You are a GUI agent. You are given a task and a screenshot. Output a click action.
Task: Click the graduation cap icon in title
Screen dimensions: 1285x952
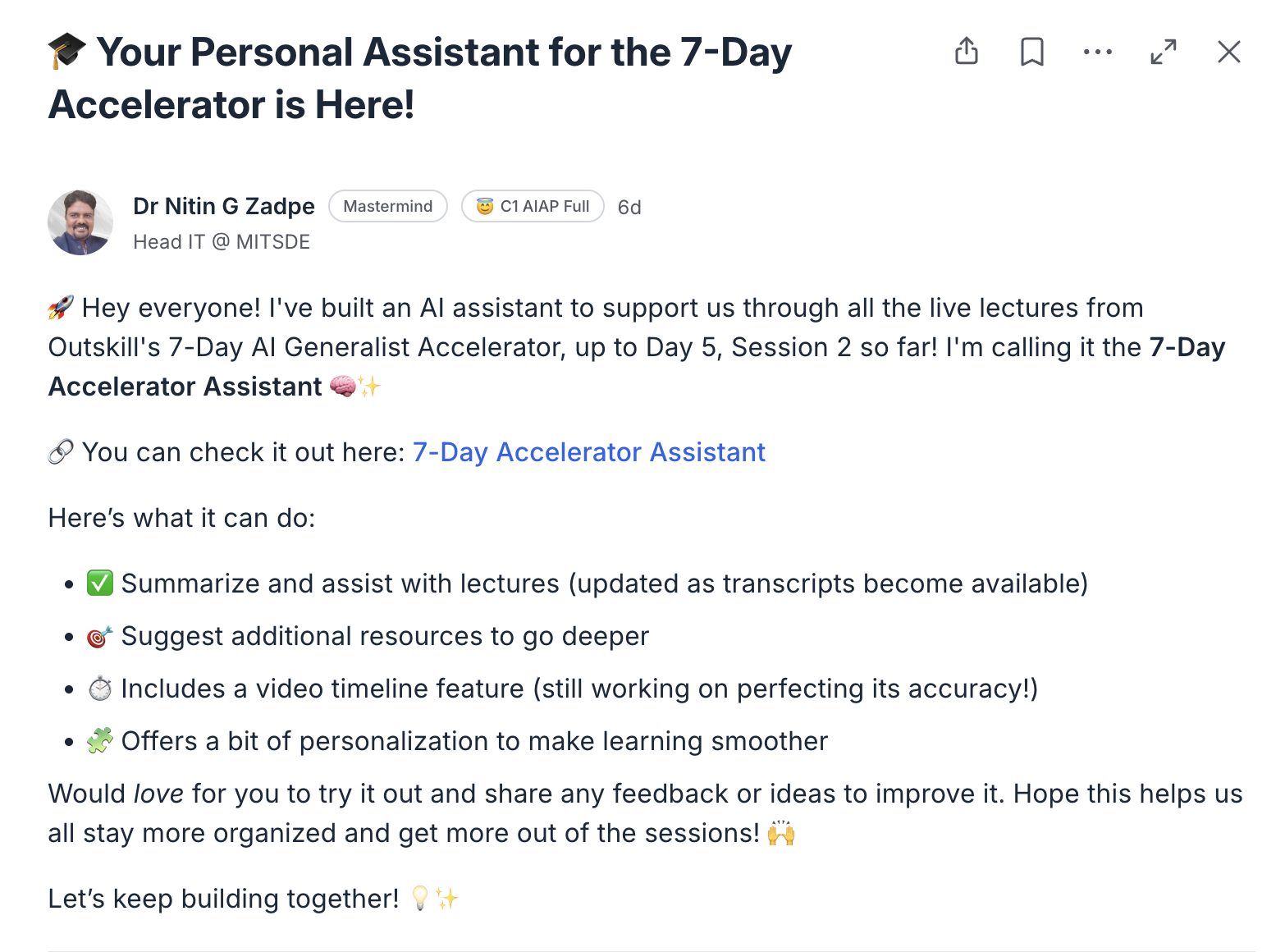click(66, 51)
